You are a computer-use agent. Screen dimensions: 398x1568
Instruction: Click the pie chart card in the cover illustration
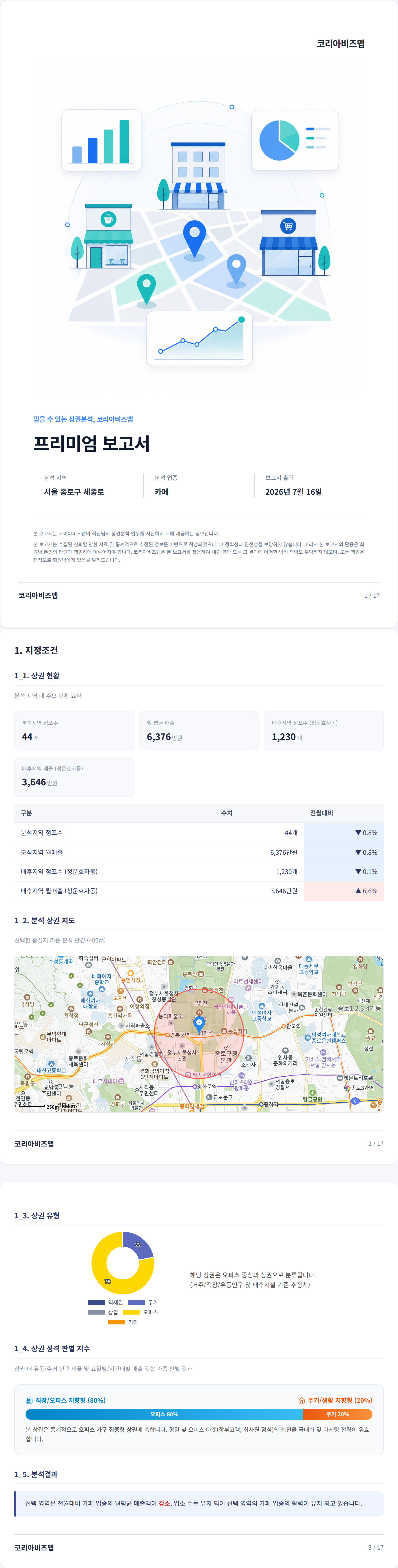295,140
